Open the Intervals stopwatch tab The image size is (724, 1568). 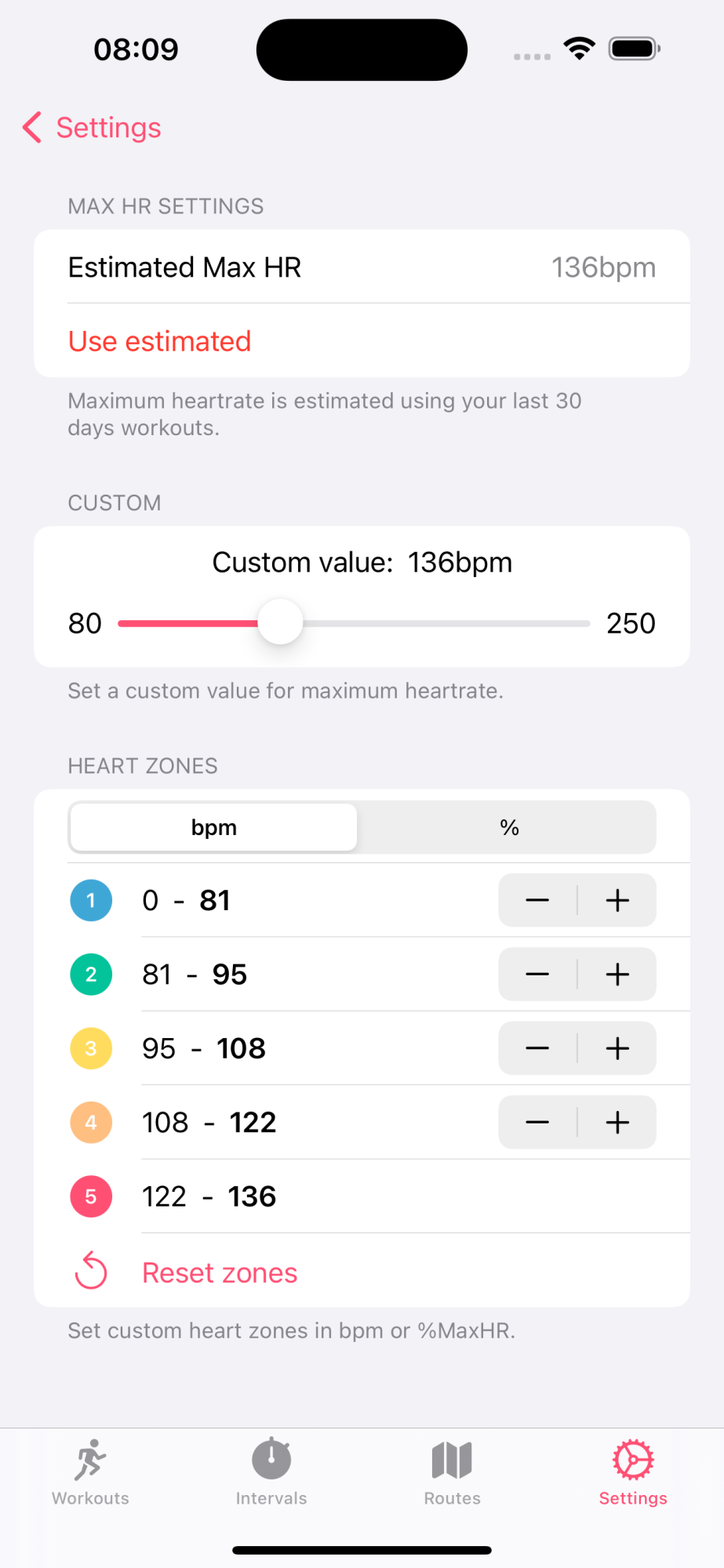(271, 1472)
